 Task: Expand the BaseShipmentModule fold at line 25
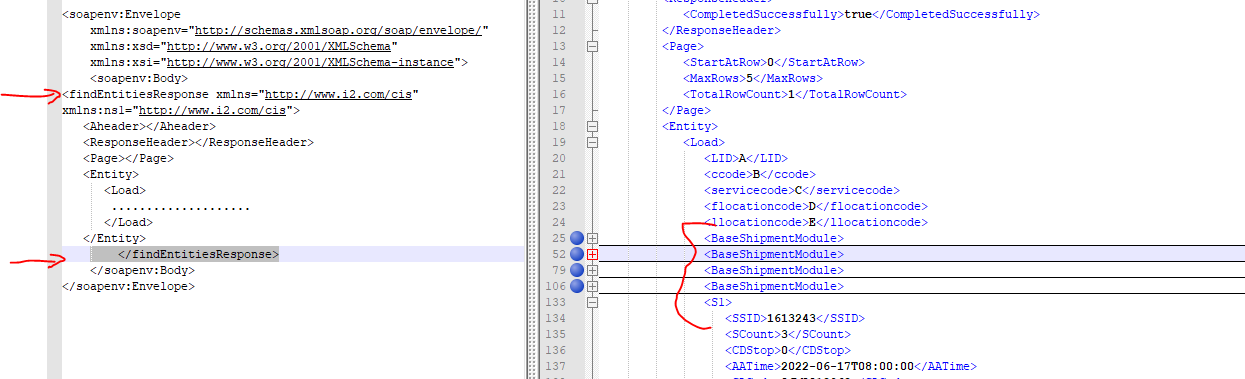[593, 238]
